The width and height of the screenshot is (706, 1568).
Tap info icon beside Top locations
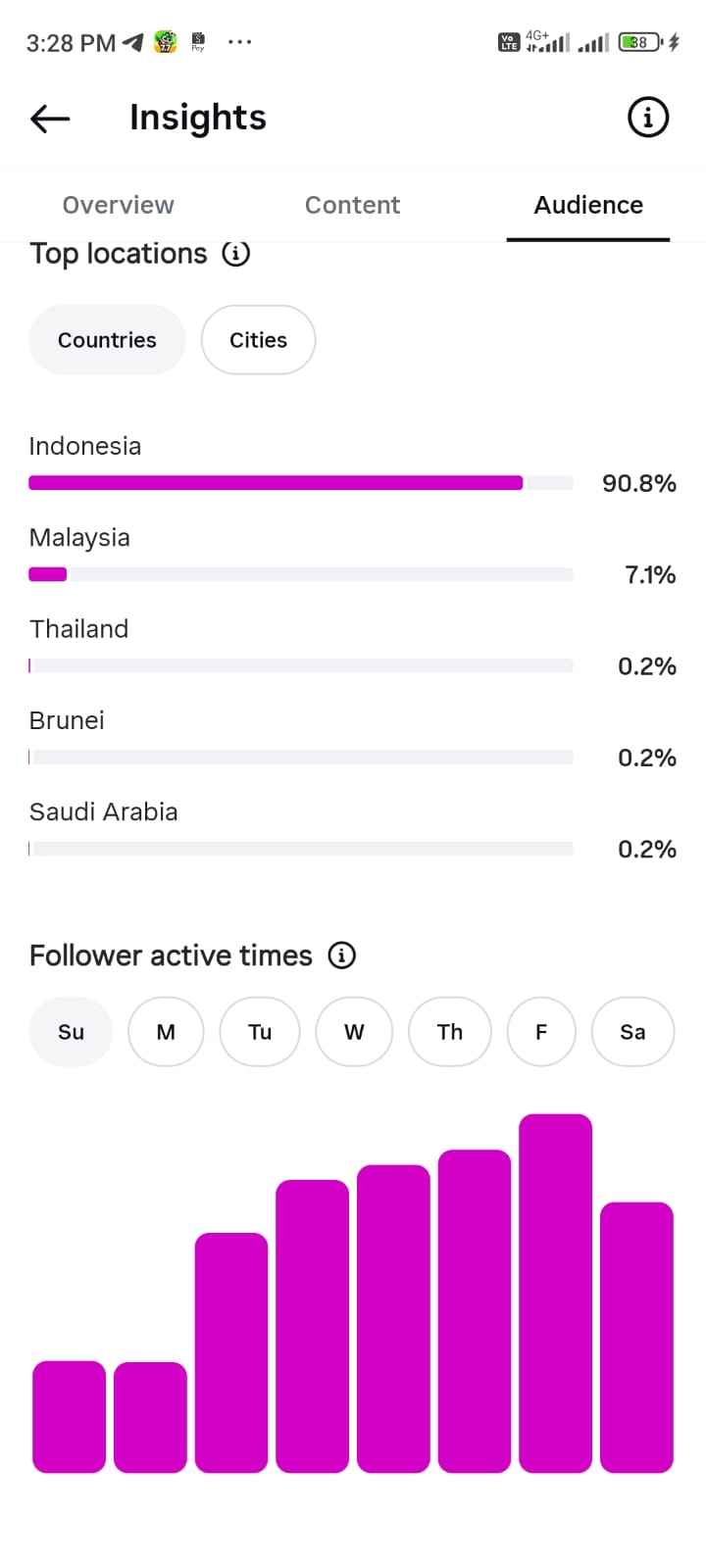[x=235, y=254]
